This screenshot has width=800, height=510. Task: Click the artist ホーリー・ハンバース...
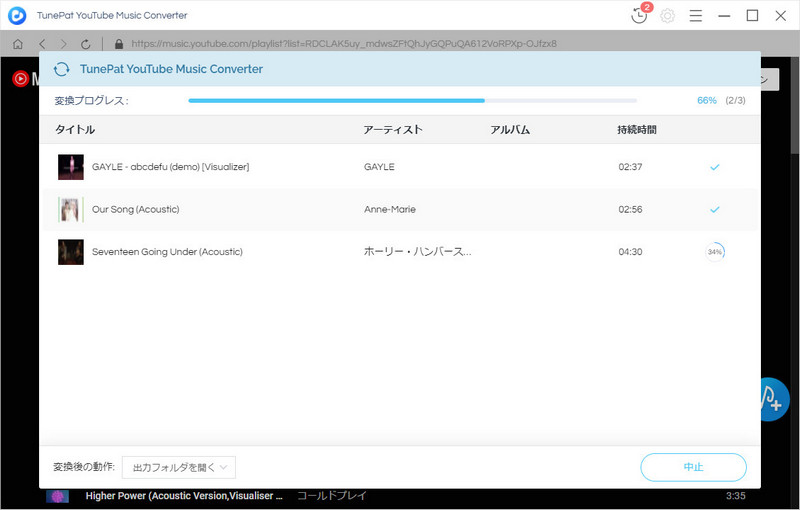click(417, 252)
